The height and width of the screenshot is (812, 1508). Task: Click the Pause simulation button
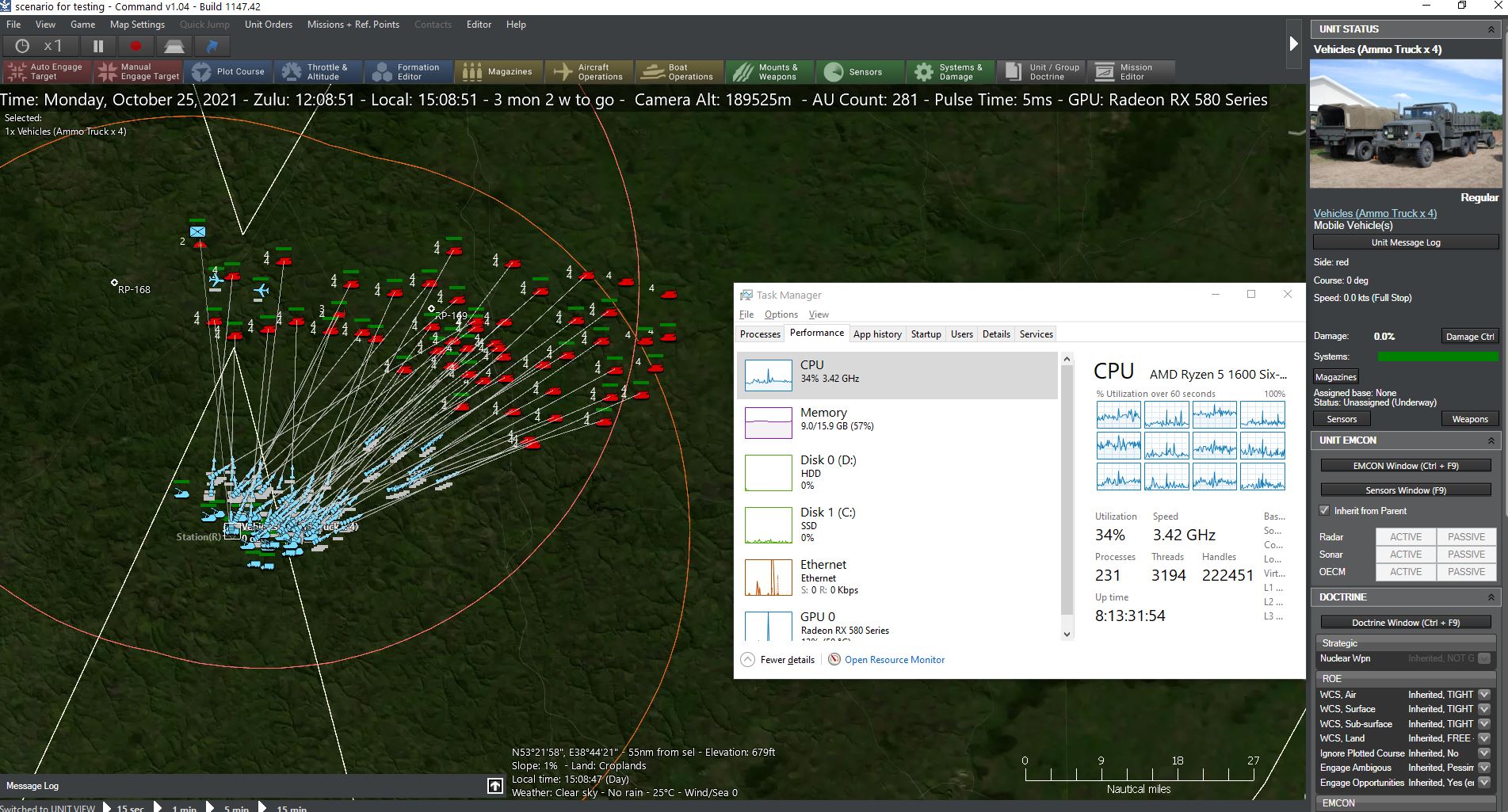[x=98, y=47]
